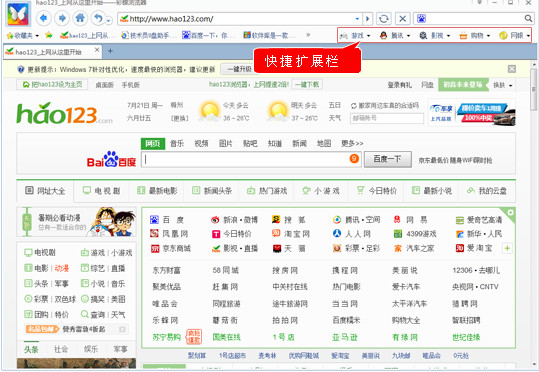Image resolution: width=539 pixels, height=372 pixels.
Task: Open 搜狐 site link
Action: tap(289, 220)
